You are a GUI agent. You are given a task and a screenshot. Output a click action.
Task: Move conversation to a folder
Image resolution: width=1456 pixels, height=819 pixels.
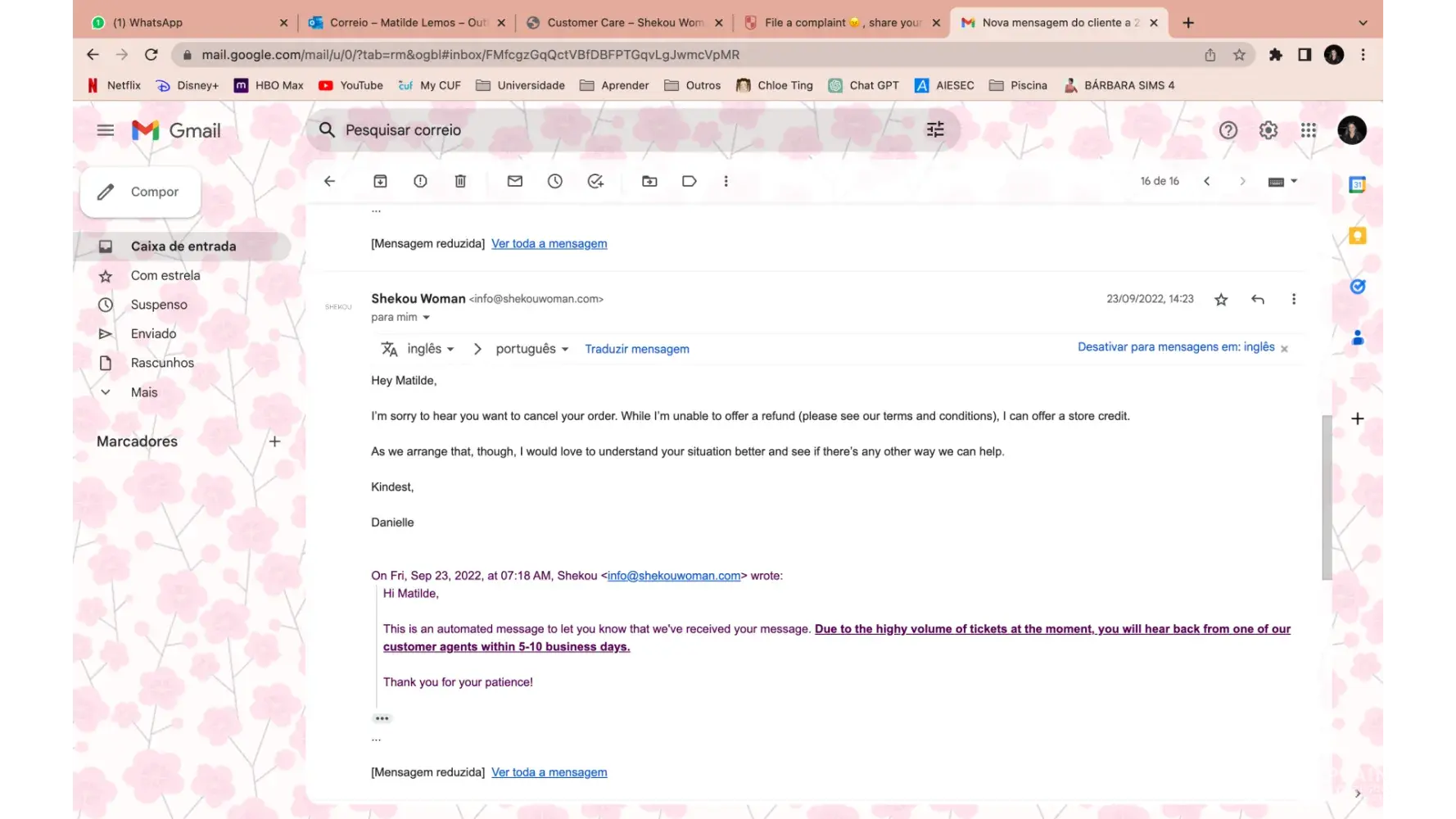(x=649, y=181)
